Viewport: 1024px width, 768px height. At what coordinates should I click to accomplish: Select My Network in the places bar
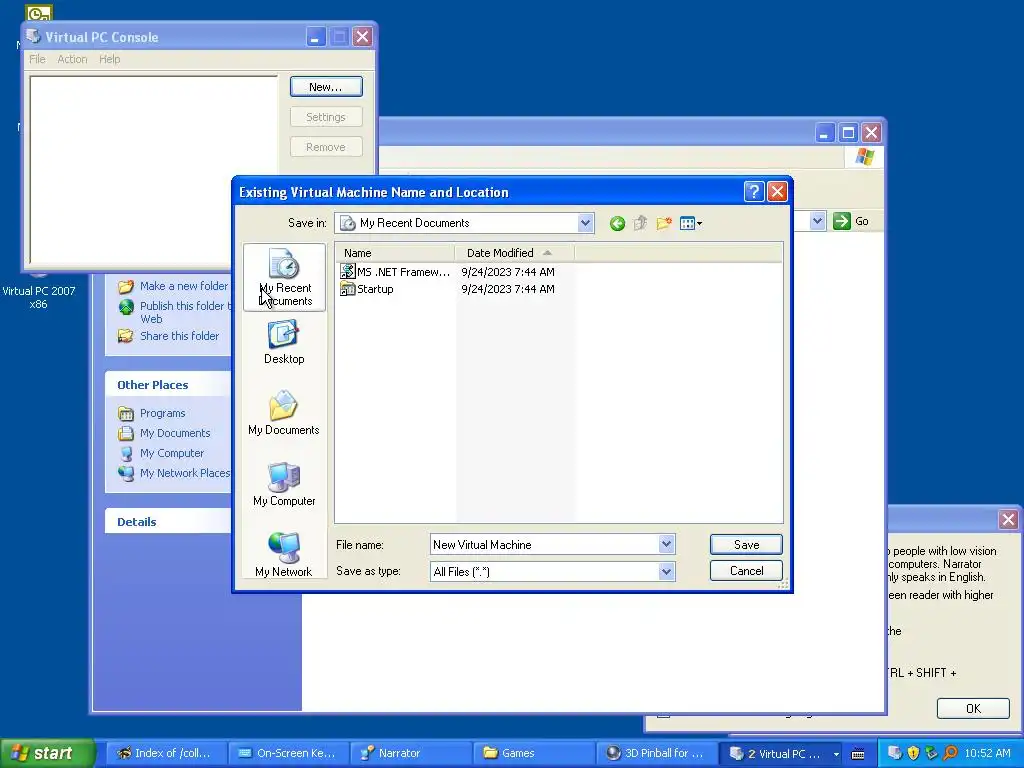(x=284, y=554)
